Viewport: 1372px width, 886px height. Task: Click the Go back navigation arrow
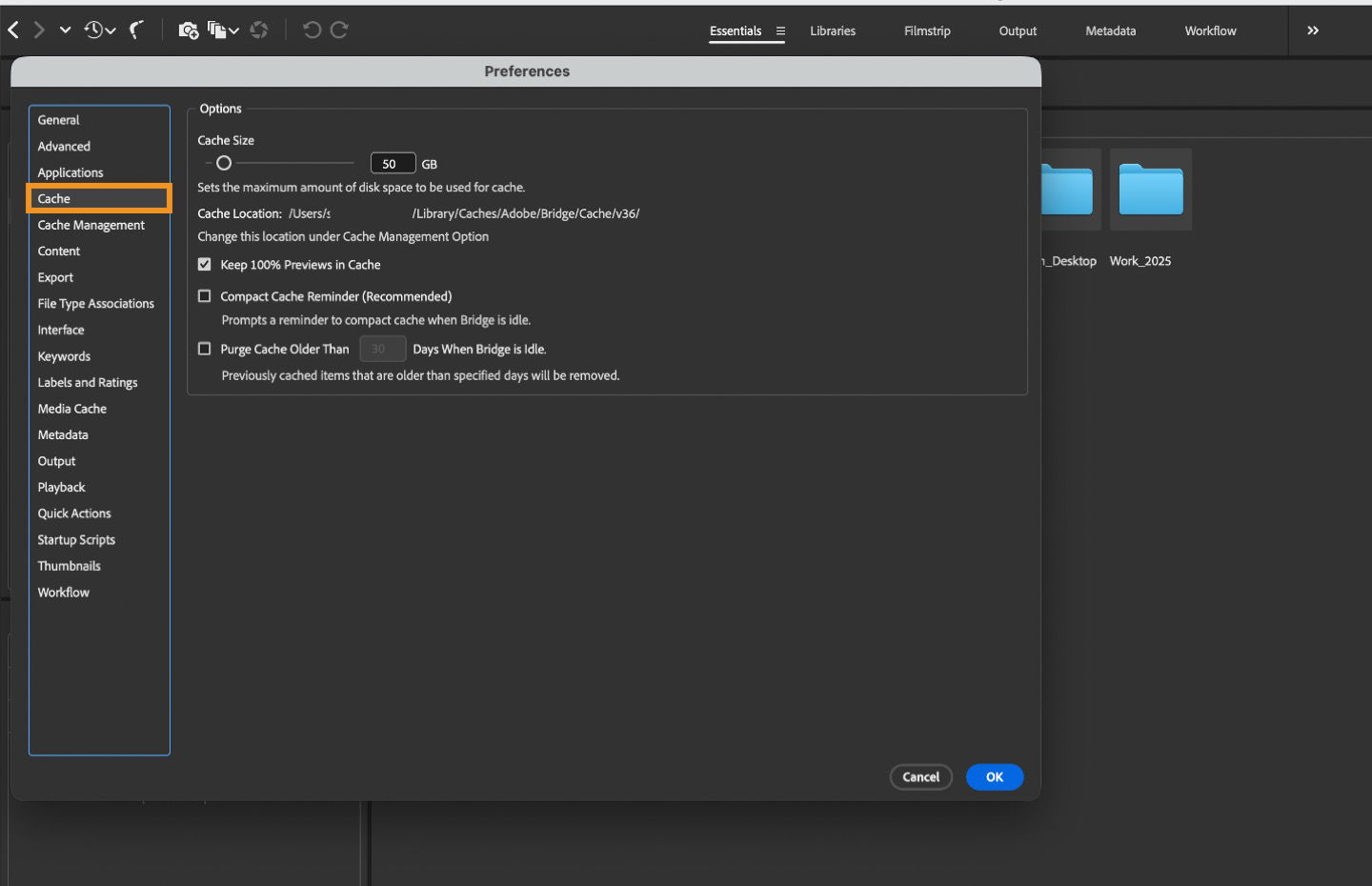tap(13, 30)
